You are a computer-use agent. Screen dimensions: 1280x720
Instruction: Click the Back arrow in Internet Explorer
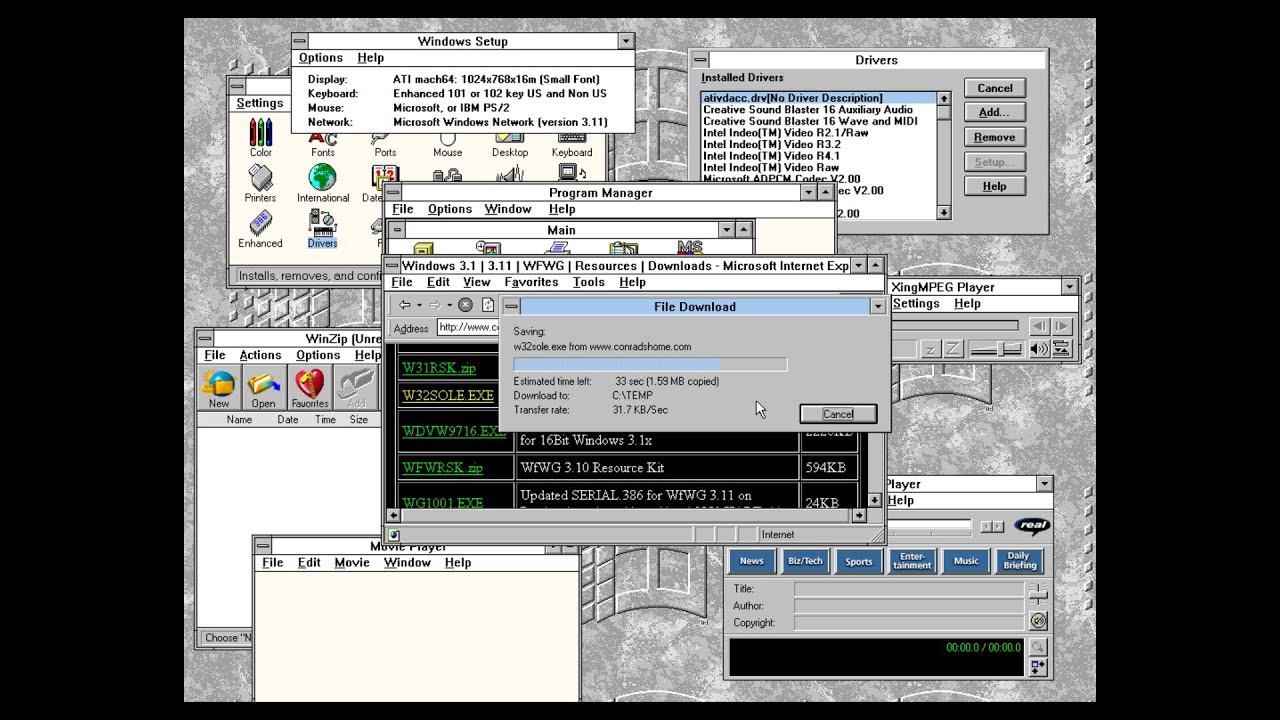tap(404, 305)
